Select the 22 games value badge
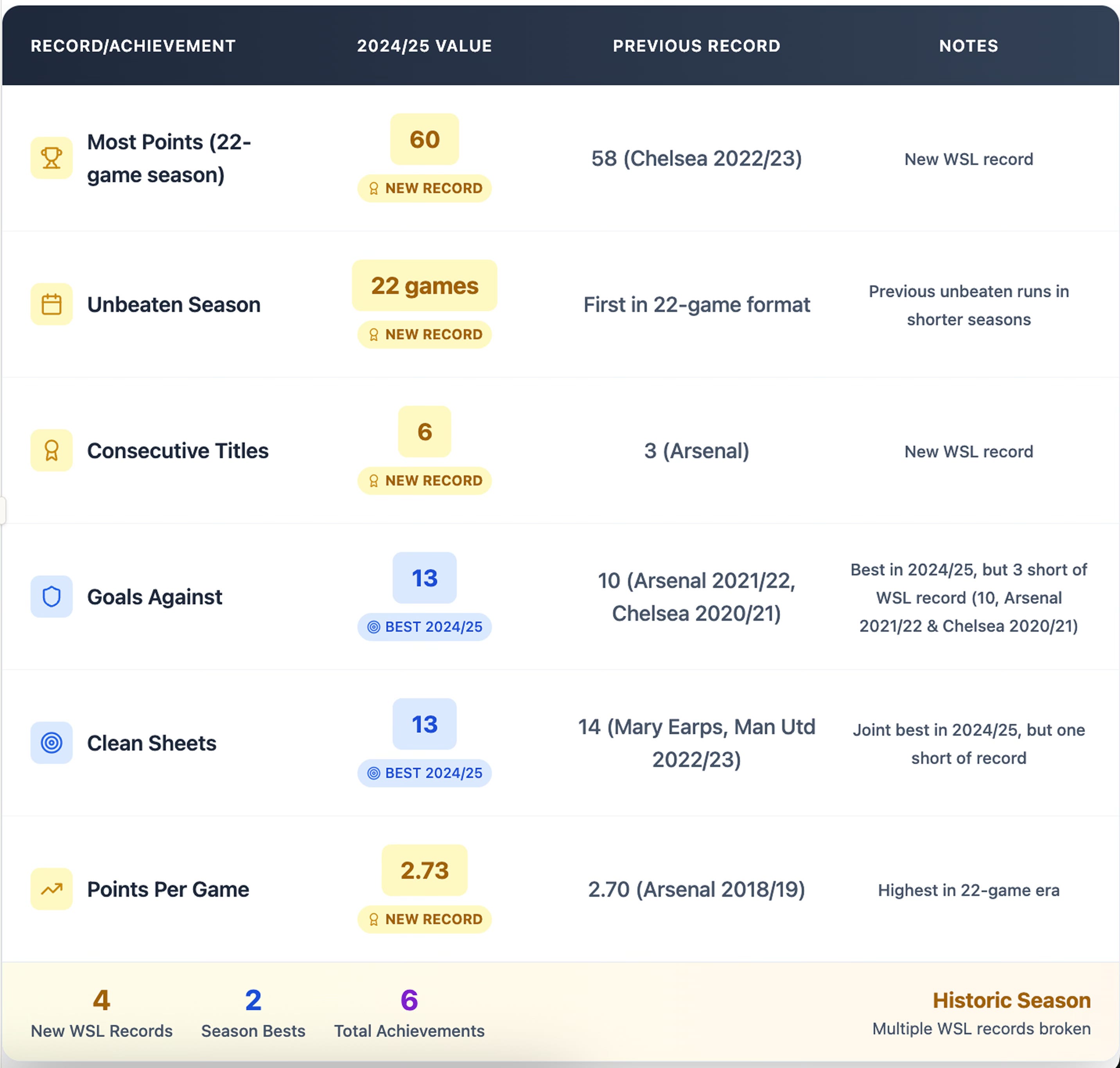Screen dimensions: 1120x1068 pos(424,286)
